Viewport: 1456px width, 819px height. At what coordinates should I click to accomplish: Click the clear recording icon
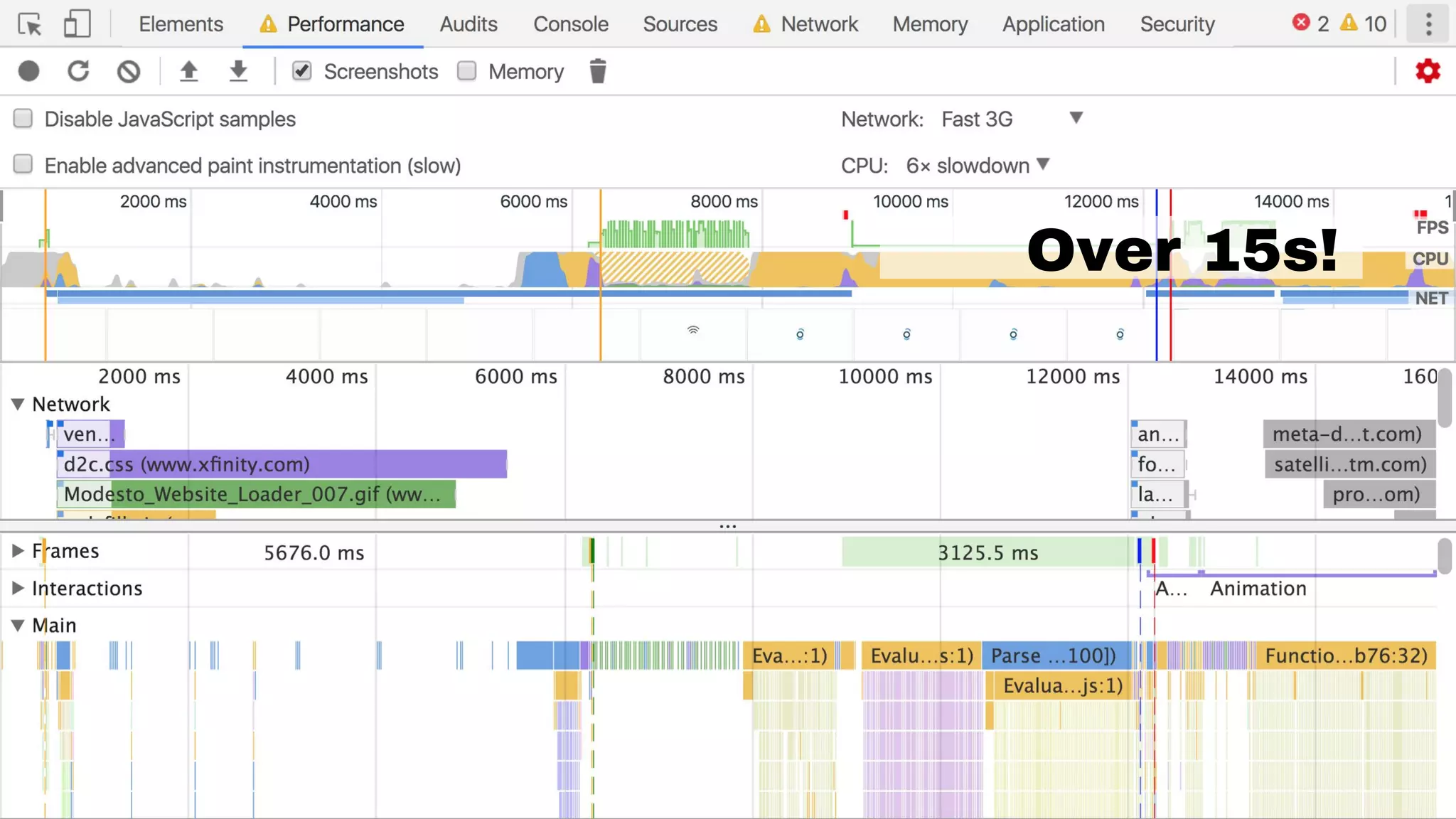[x=129, y=71]
